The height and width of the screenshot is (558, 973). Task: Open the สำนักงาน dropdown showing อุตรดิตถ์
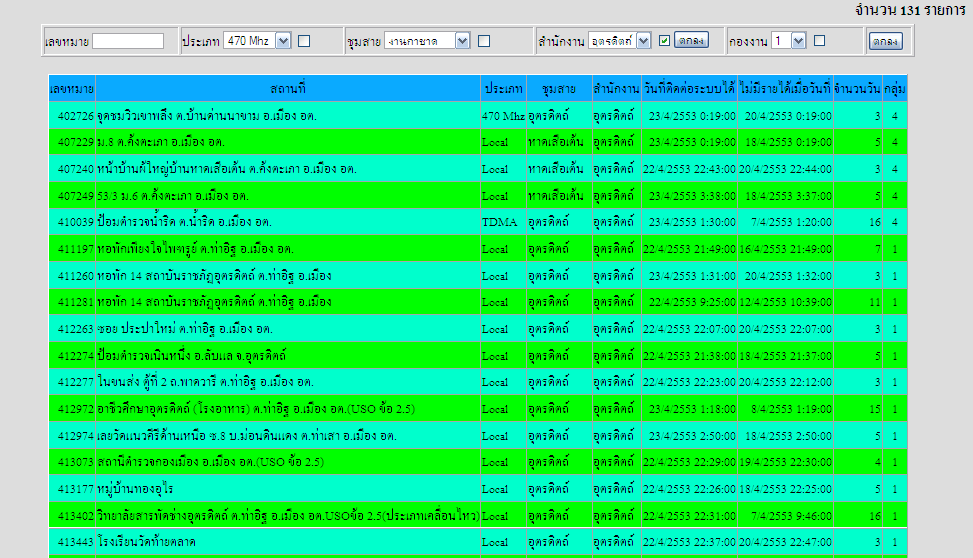pyautogui.click(x=619, y=41)
